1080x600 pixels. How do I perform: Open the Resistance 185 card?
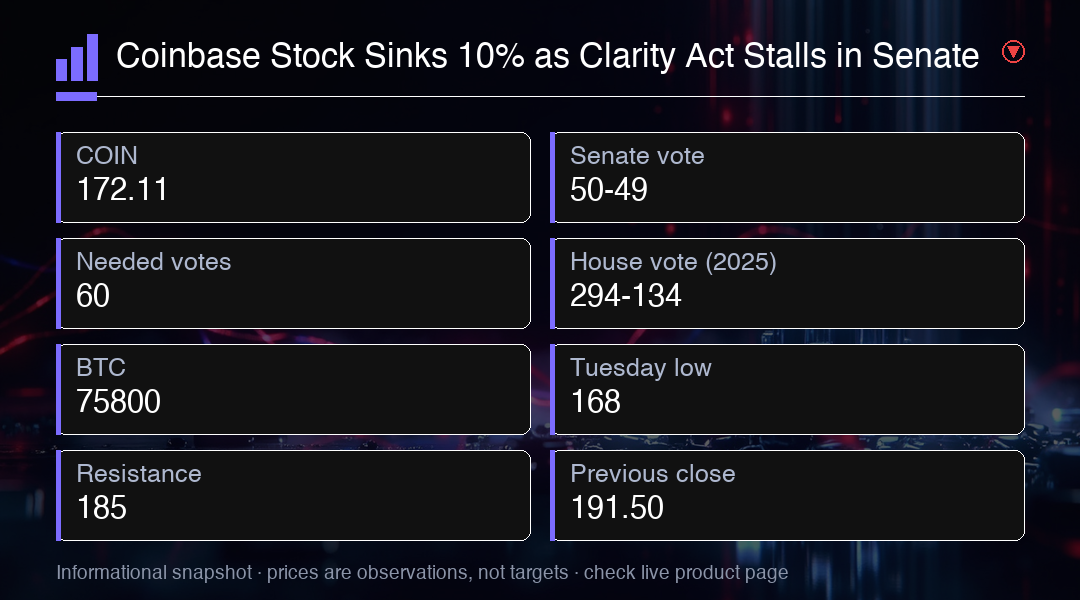pos(293,496)
